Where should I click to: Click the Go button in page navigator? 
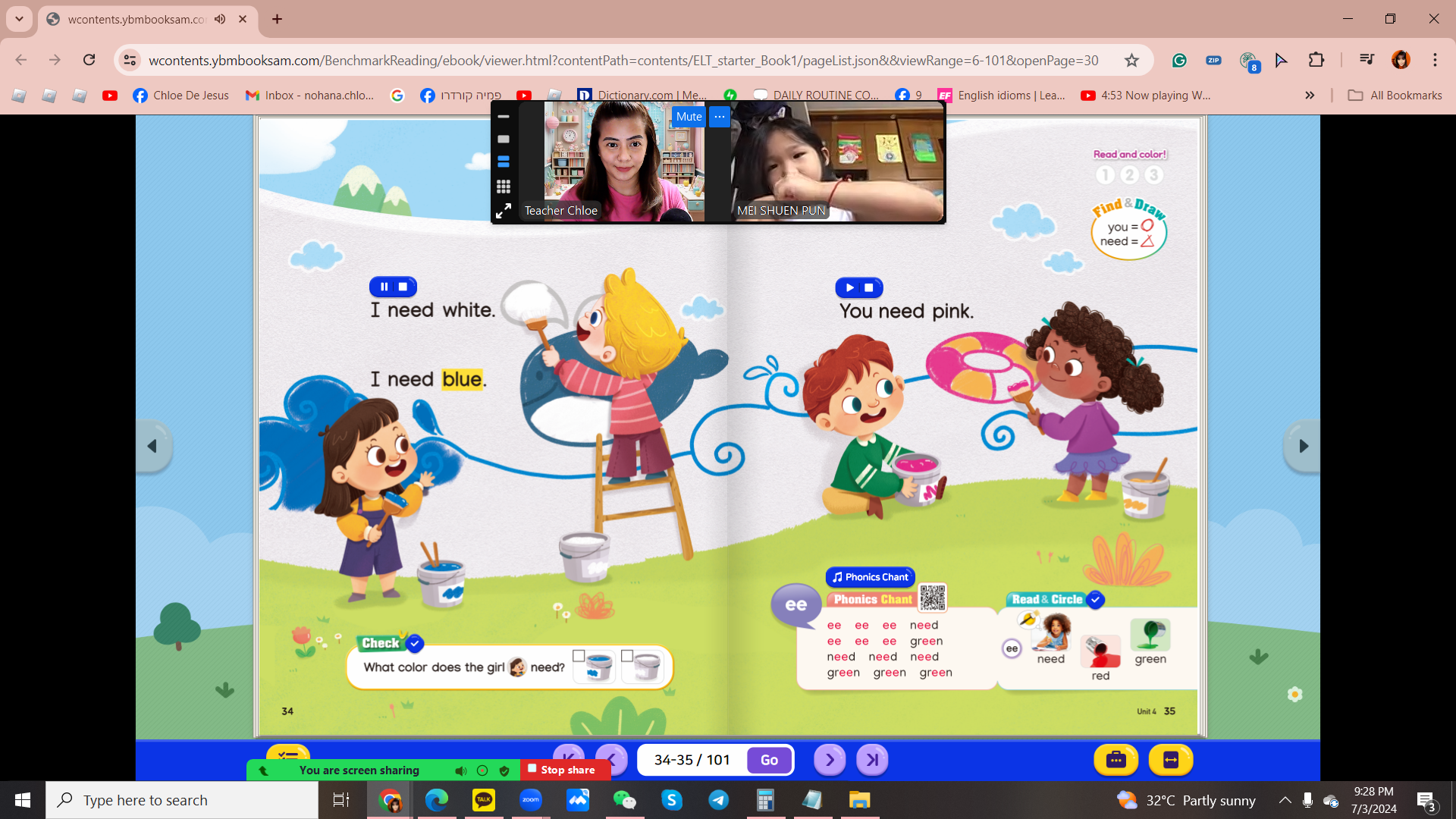(x=769, y=760)
